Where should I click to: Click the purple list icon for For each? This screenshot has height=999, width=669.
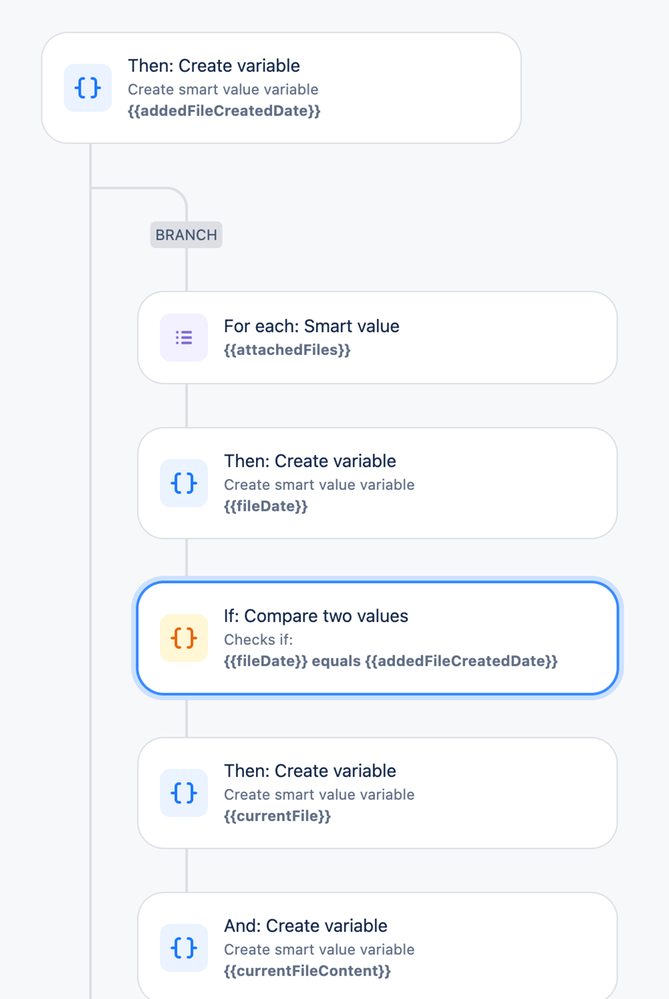point(184,338)
